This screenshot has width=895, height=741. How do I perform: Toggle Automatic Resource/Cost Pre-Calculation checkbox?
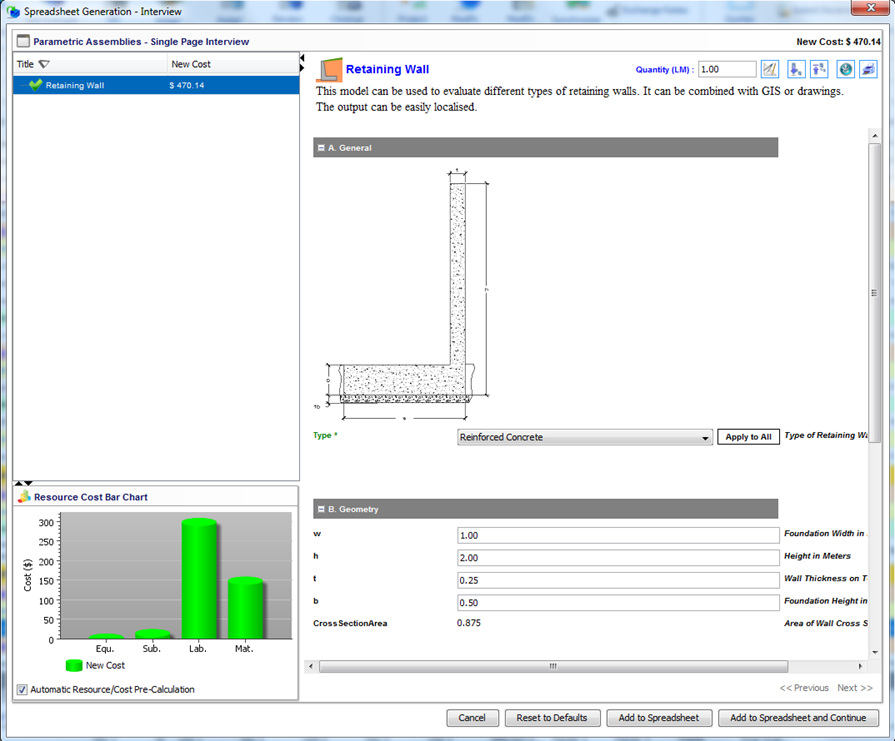click(22, 689)
